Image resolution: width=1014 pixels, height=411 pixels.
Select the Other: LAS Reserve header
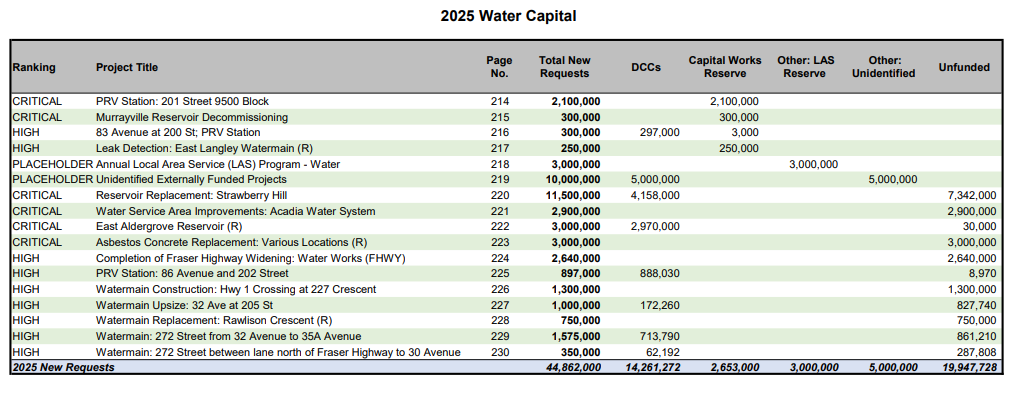[805, 67]
